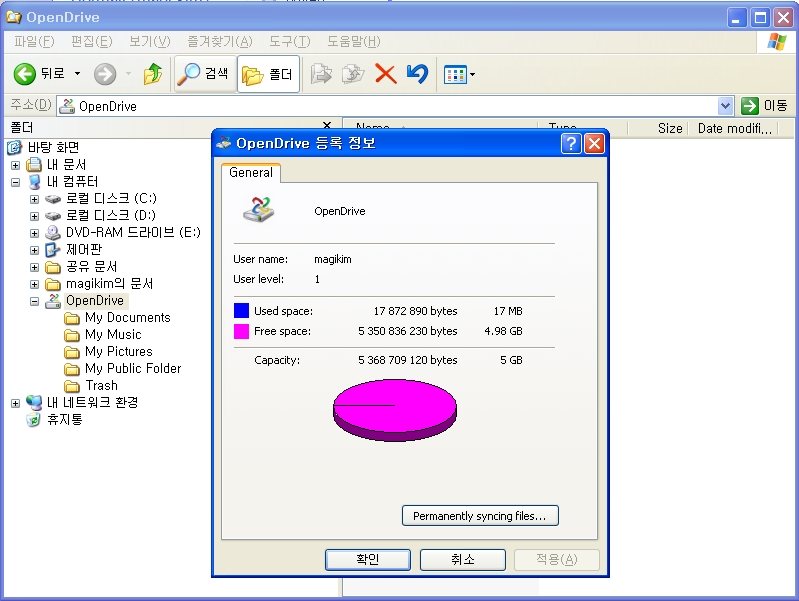Screen dimensions: 799x601
Task: Close the OpenDrive properties dialog
Action: pos(594,144)
